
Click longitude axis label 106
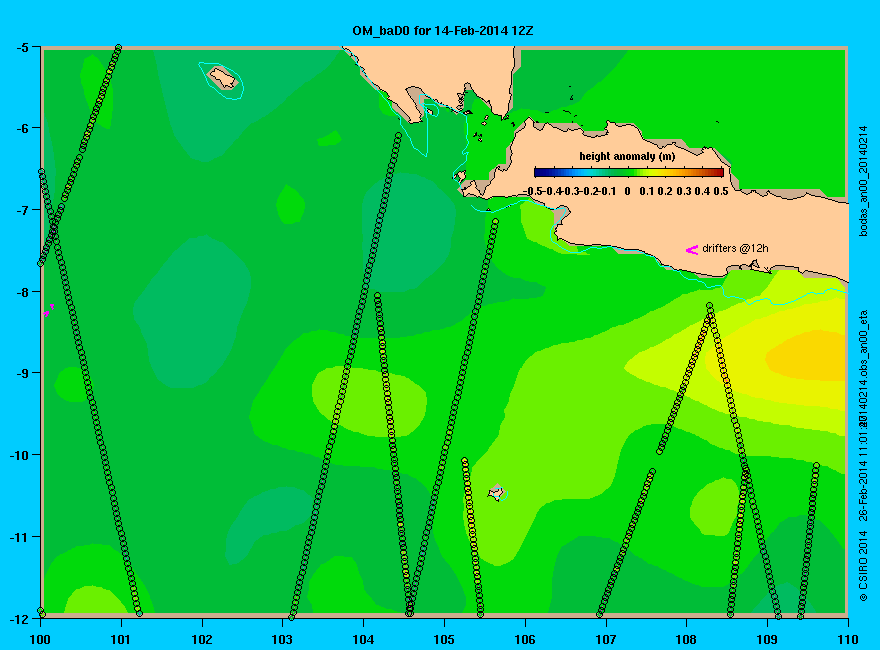click(525, 639)
